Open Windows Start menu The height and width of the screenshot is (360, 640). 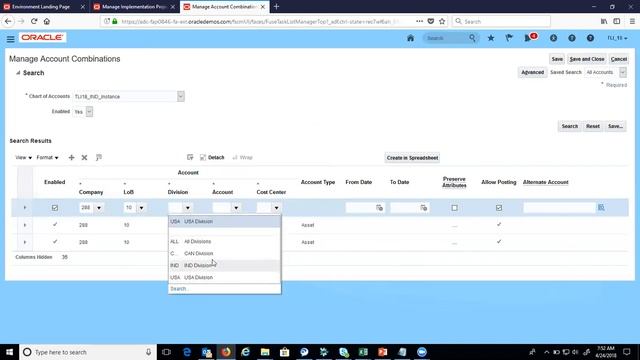pos(9,352)
